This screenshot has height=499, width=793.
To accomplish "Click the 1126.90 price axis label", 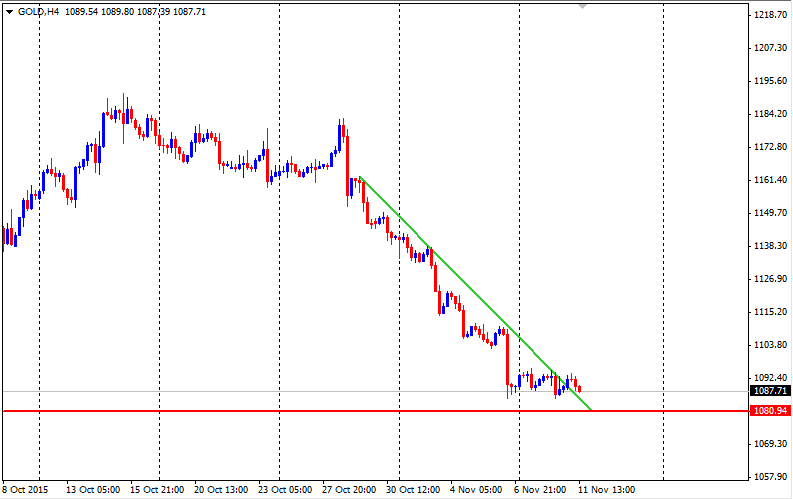I will coord(770,279).
